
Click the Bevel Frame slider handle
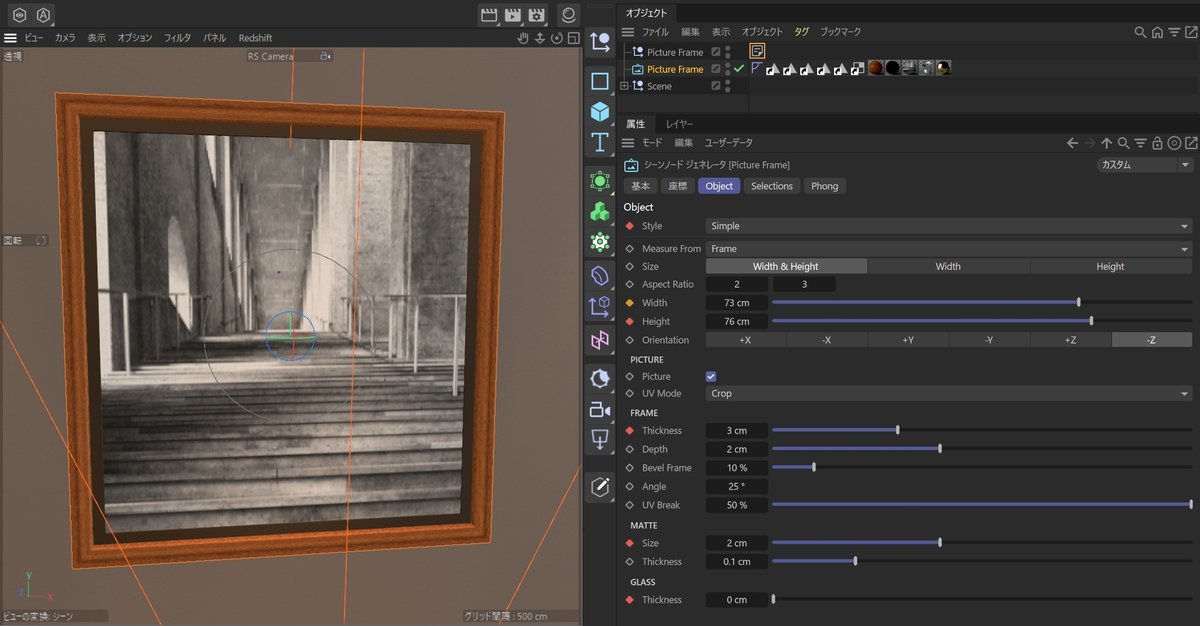(814, 467)
